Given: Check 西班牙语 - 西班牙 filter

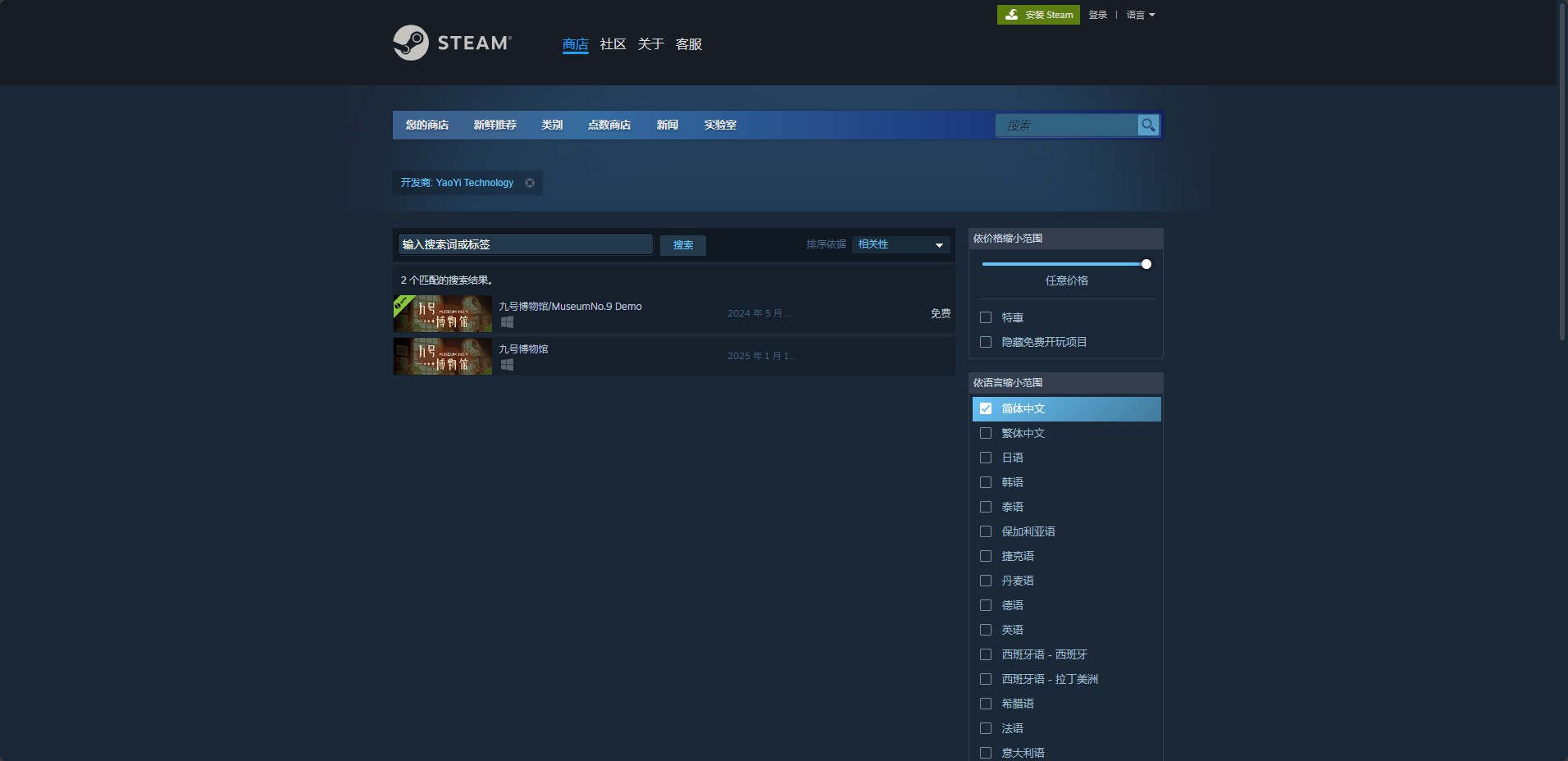Looking at the screenshot, I should [986, 654].
